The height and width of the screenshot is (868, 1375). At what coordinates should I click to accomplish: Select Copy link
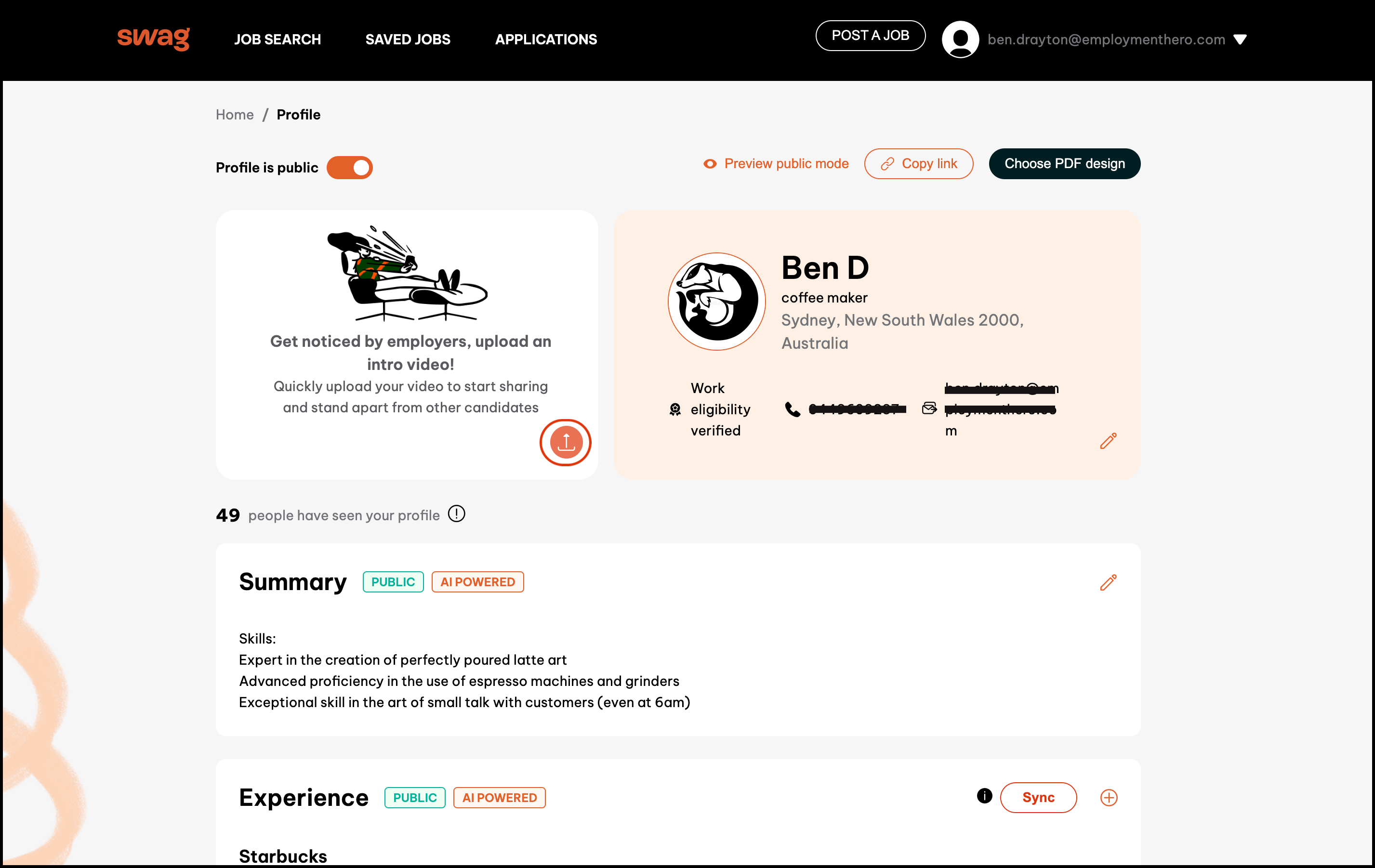918,163
